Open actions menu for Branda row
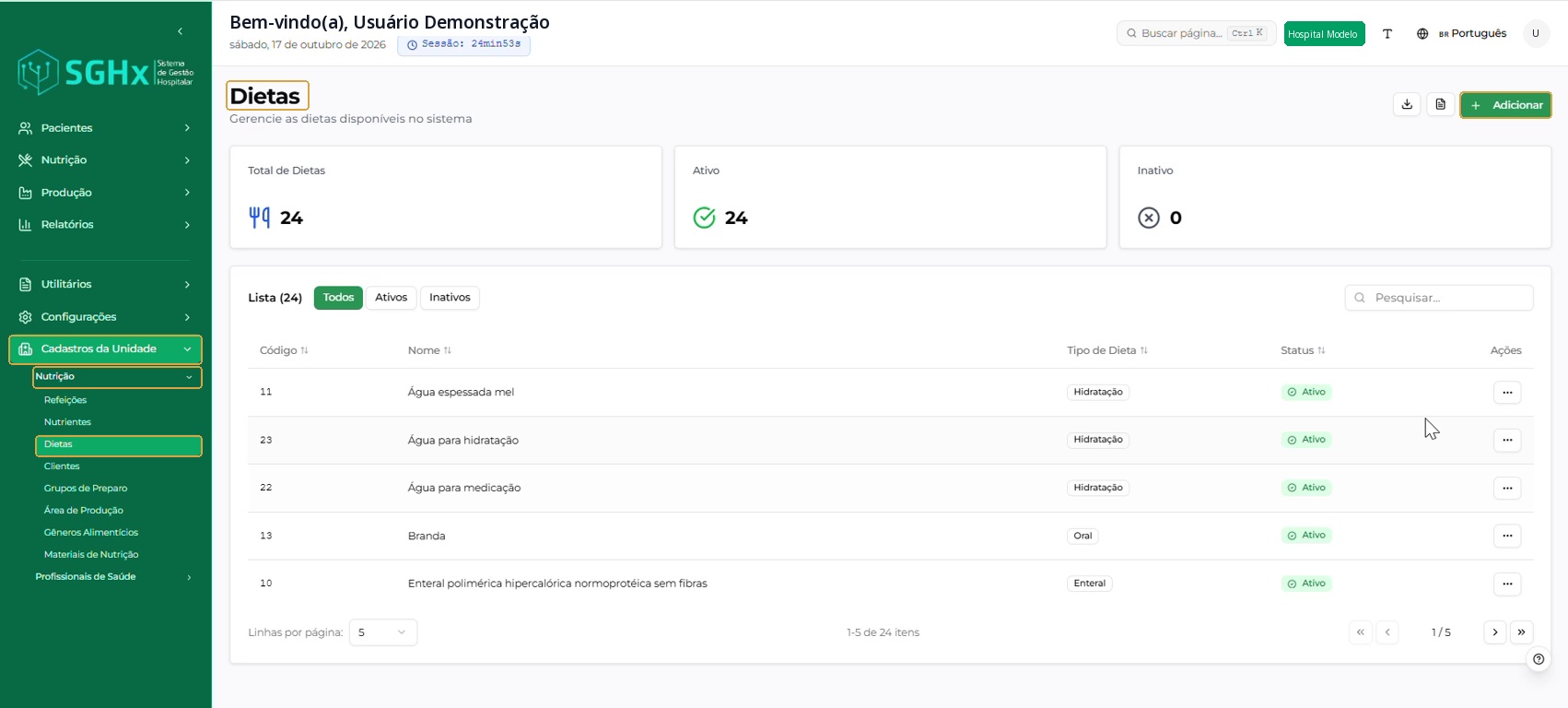 (1507, 536)
